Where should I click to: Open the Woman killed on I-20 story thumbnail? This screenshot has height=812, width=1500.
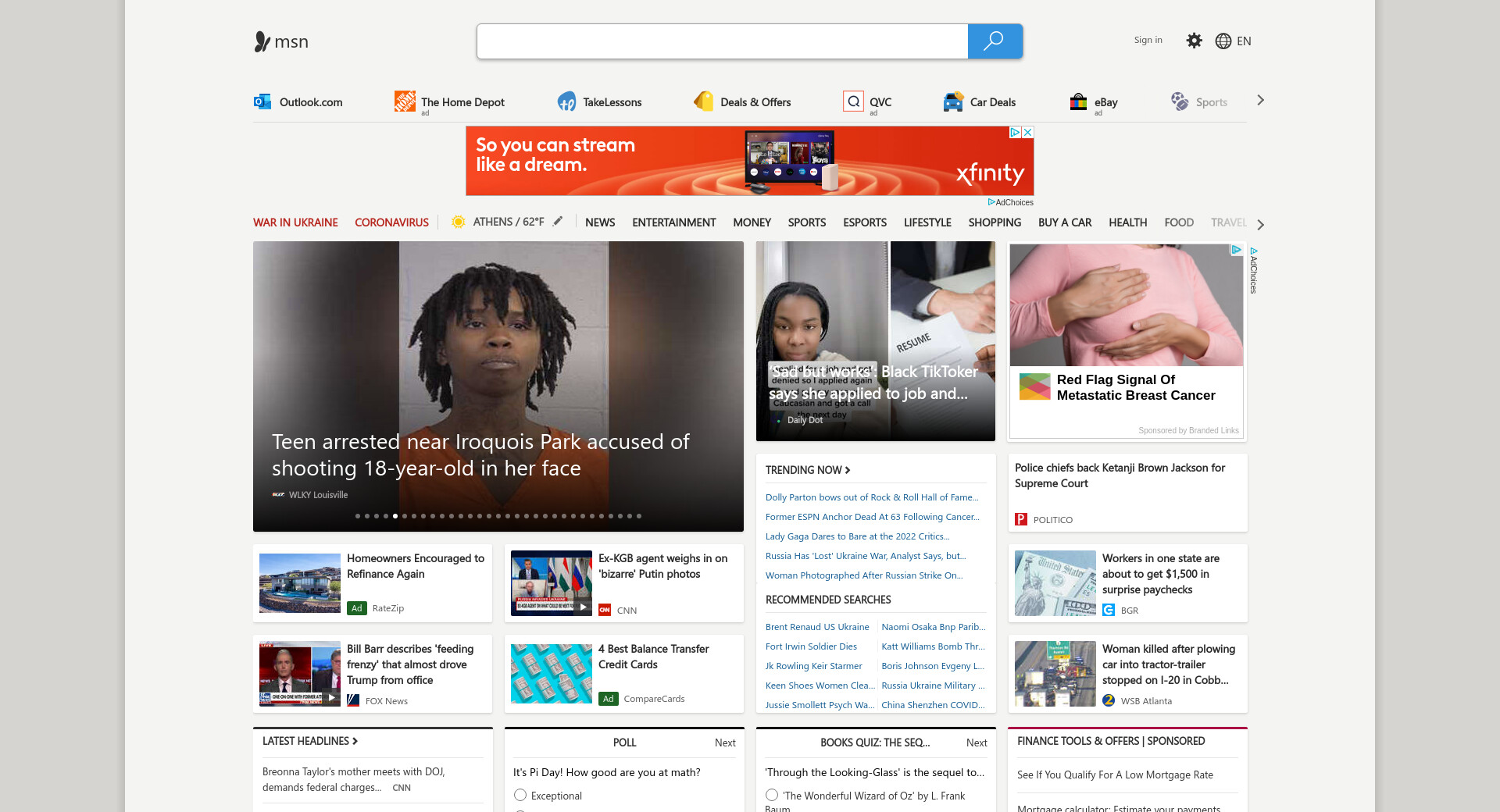point(1055,674)
